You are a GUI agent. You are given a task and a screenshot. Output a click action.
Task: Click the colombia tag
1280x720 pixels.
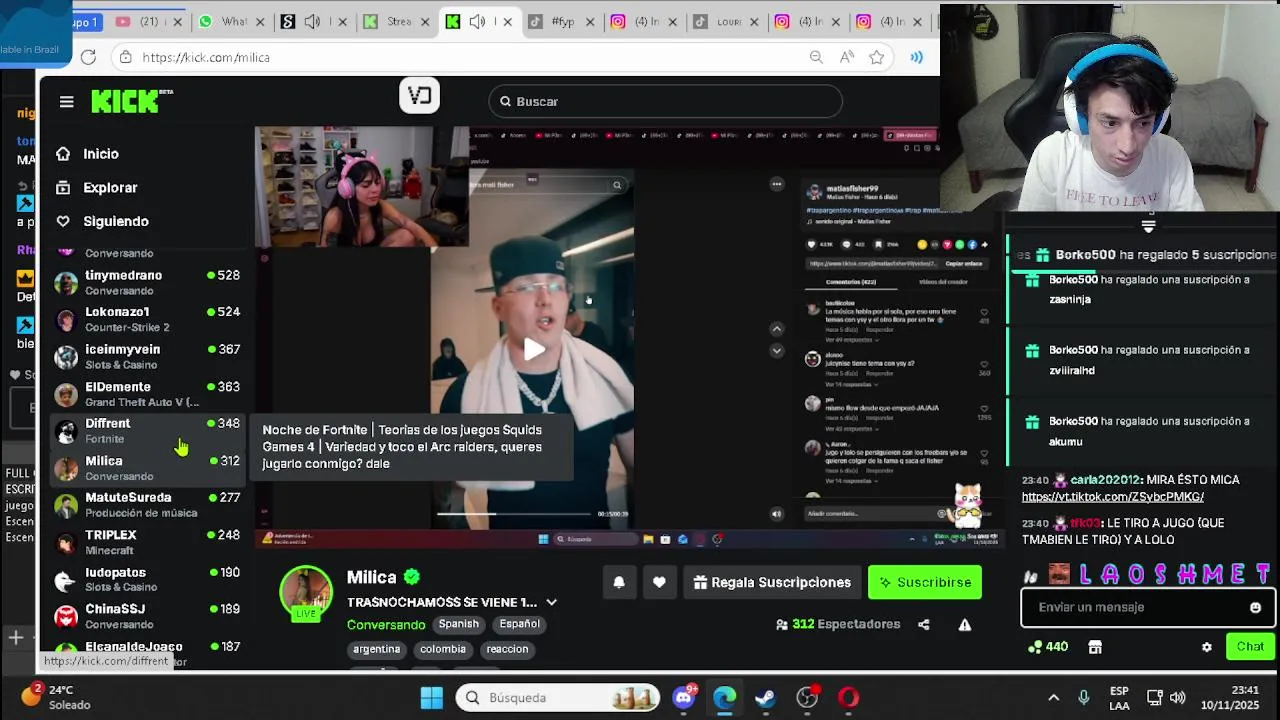coord(443,649)
